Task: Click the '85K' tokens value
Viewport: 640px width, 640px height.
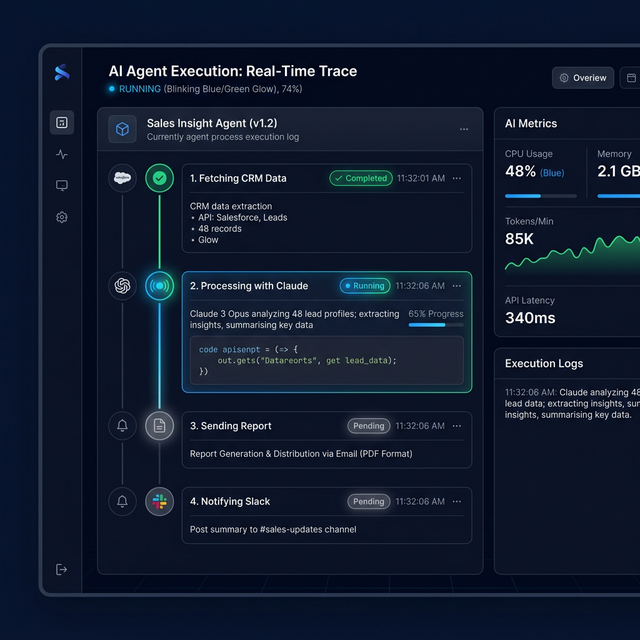Action: (519, 239)
